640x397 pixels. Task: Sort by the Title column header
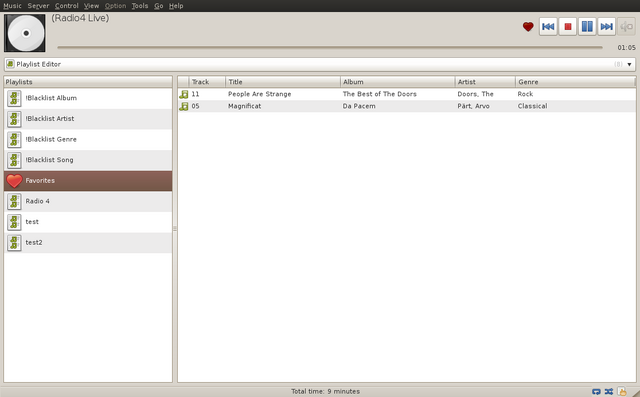pos(282,82)
